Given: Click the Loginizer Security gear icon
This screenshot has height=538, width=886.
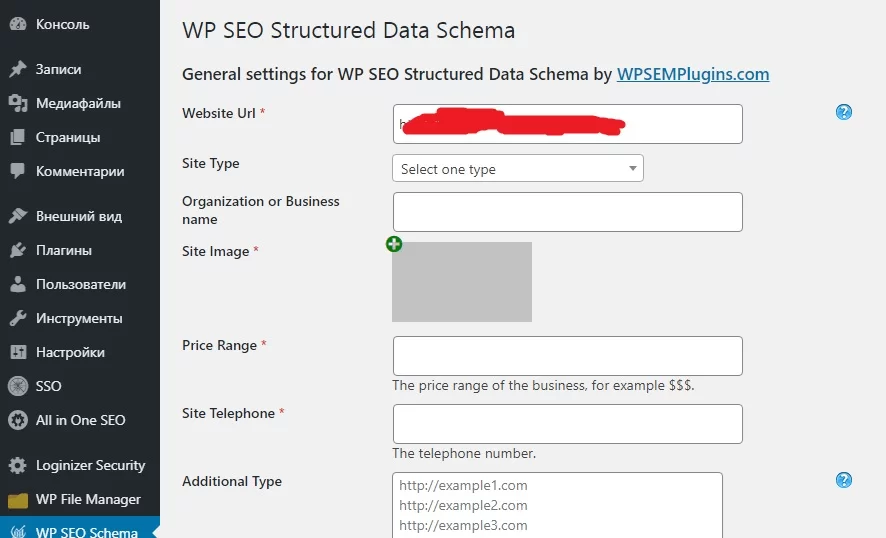Looking at the screenshot, I should click(18, 465).
